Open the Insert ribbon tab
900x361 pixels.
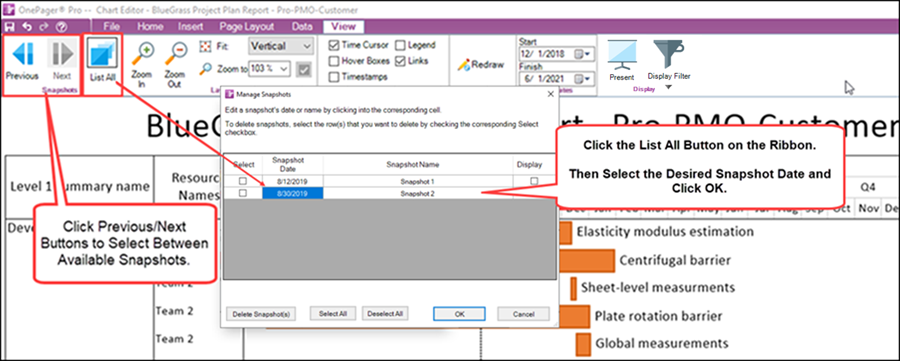[191, 26]
